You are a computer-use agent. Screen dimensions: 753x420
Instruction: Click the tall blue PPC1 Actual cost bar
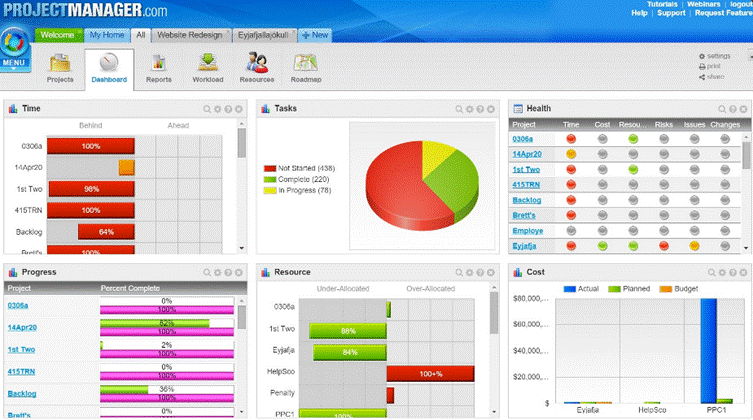(708, 351)
